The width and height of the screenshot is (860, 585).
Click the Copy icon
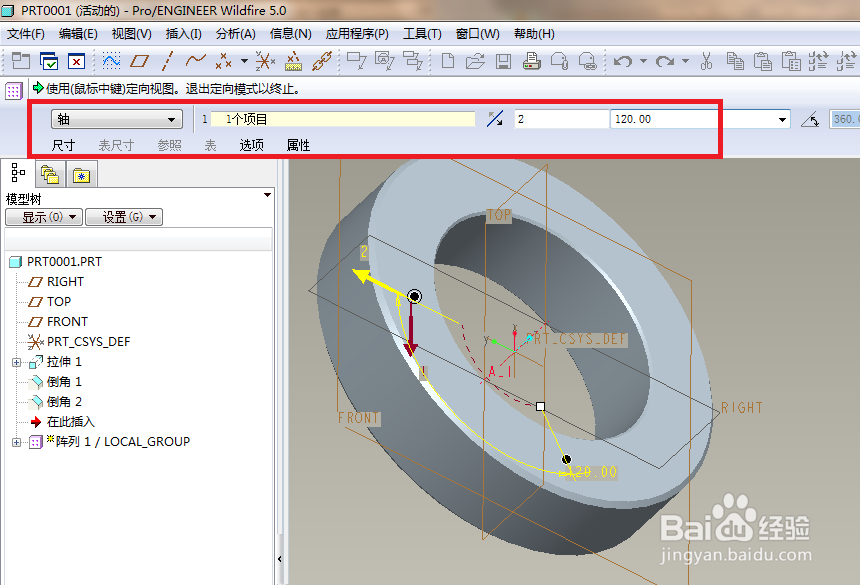click(x=735, y=61)
